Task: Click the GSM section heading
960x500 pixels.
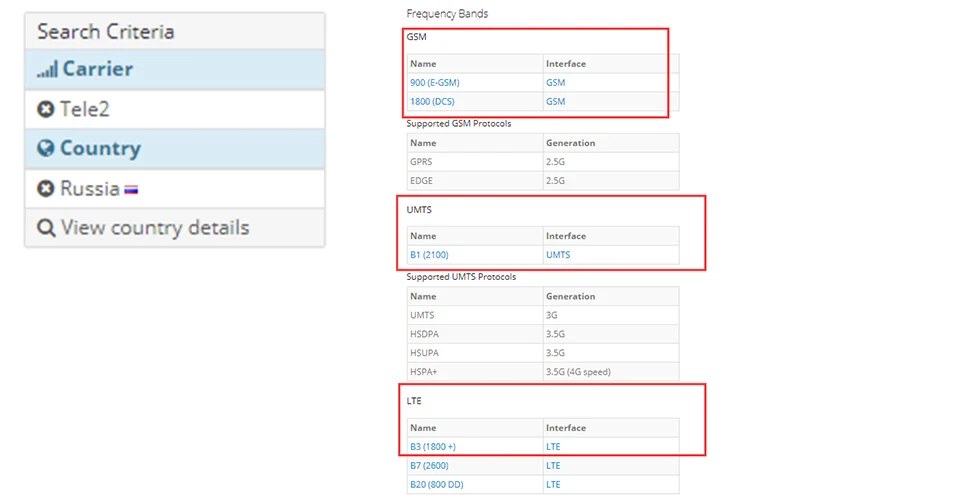Action: (x=416, y=37)
